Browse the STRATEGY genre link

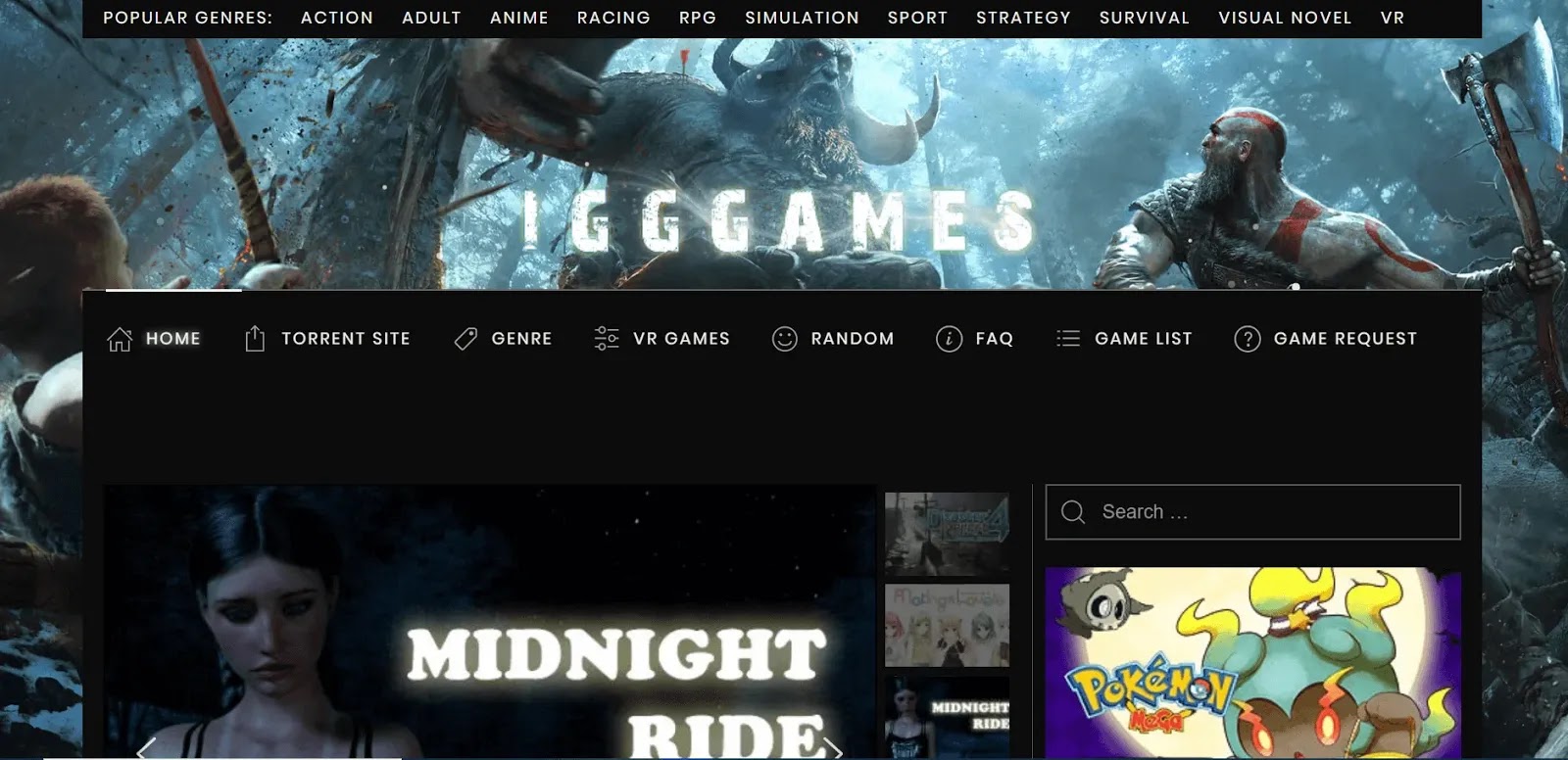point(1023,18)
